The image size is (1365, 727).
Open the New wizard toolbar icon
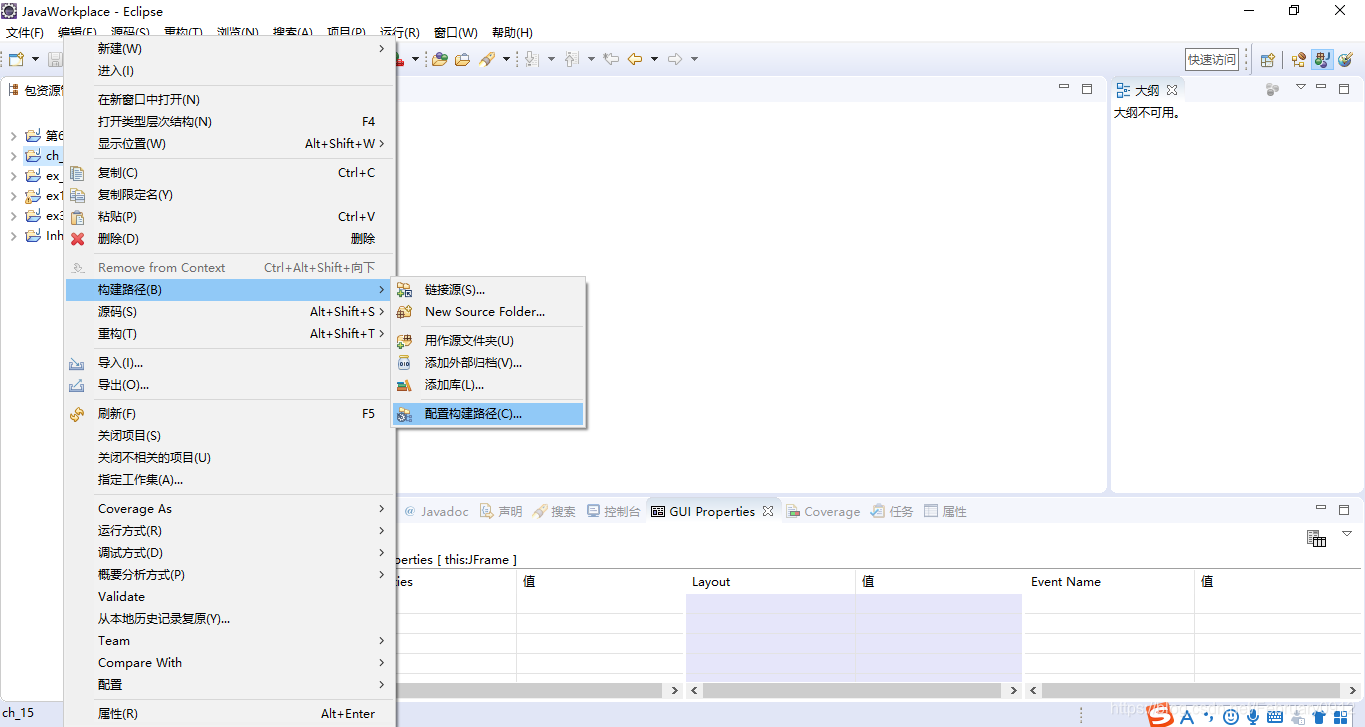[16, 59]
